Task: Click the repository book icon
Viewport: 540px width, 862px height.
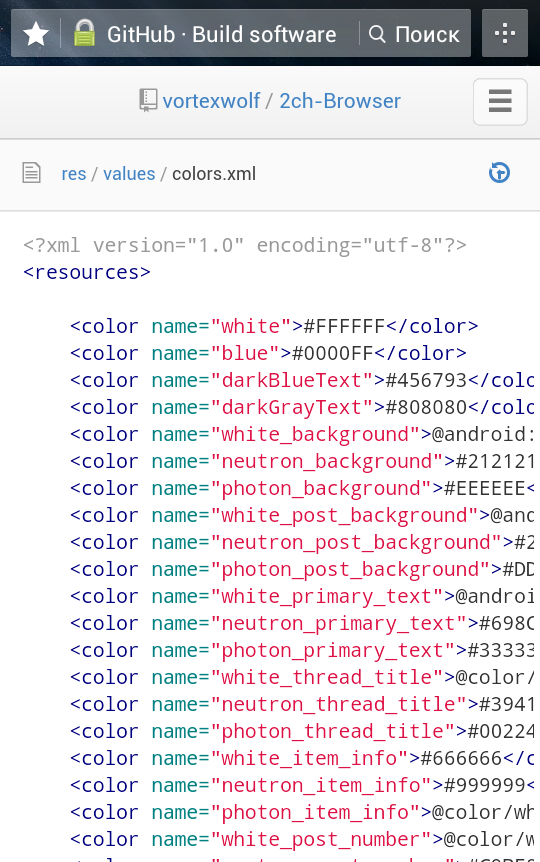Action: 148,101
